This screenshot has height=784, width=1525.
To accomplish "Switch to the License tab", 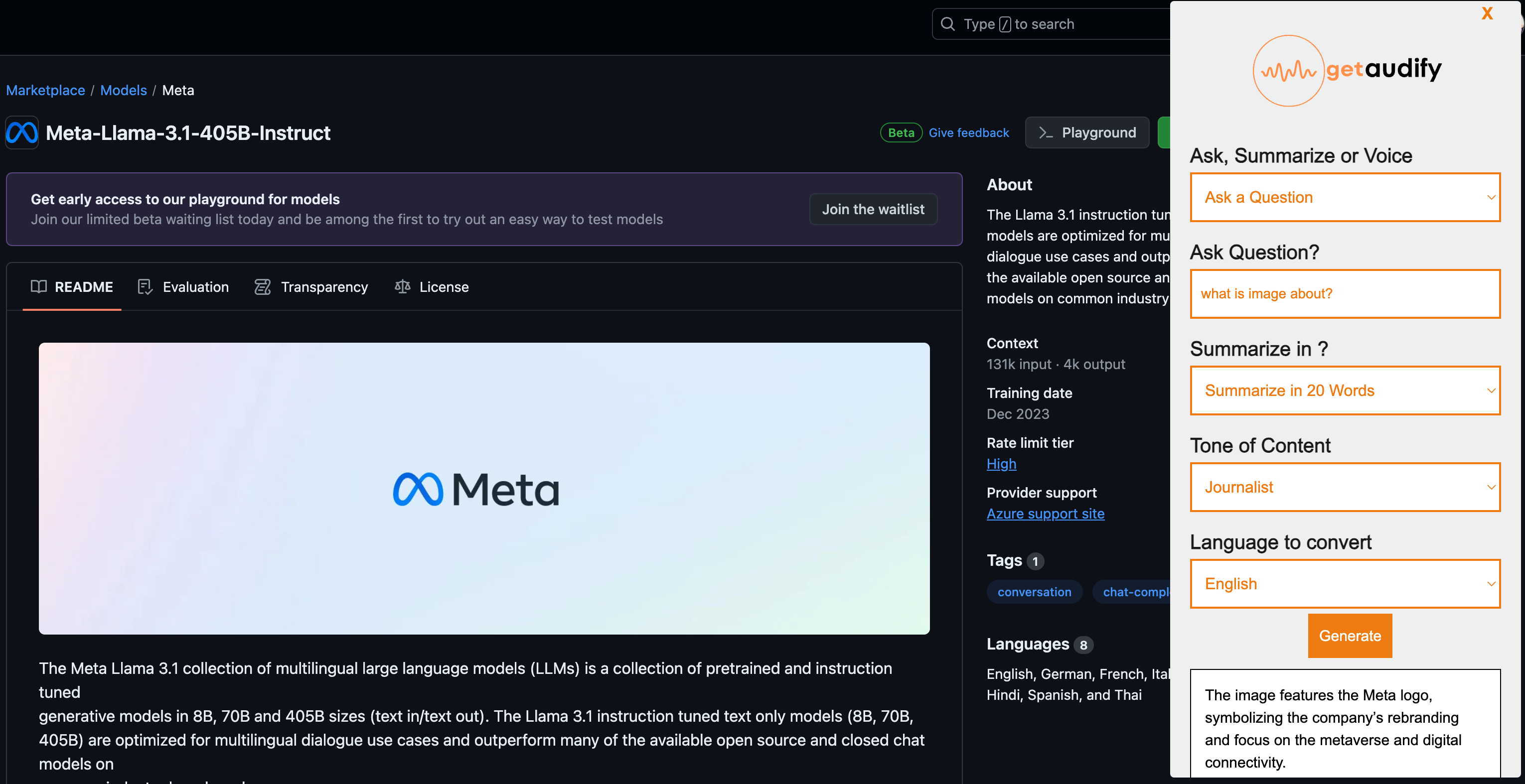I will pyautogui.click(x=432, y=287).
